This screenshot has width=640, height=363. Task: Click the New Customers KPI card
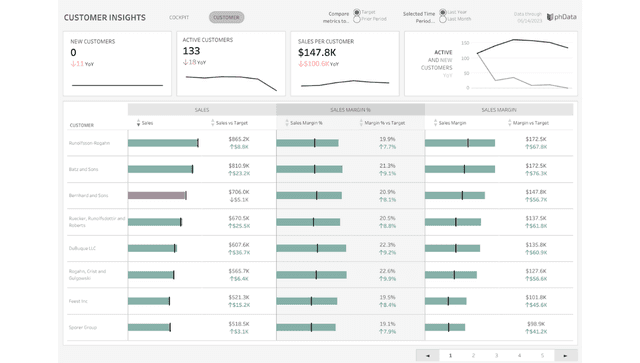[x=117, y=64]
